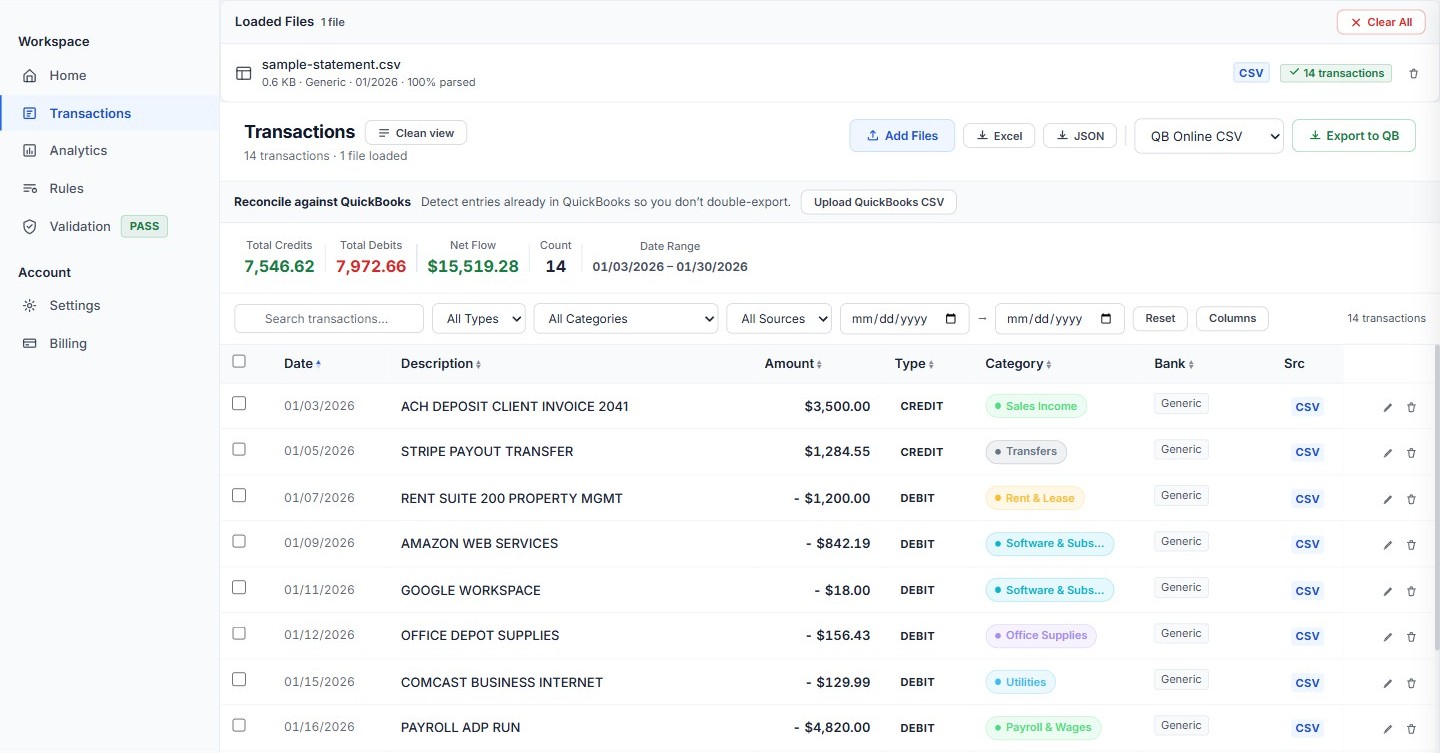Image resolution: width=1440 pixels, height=753 pixels.
Task: Open the All Types filter dropdown
Action: pyautogui.click(x=479, y=319)
